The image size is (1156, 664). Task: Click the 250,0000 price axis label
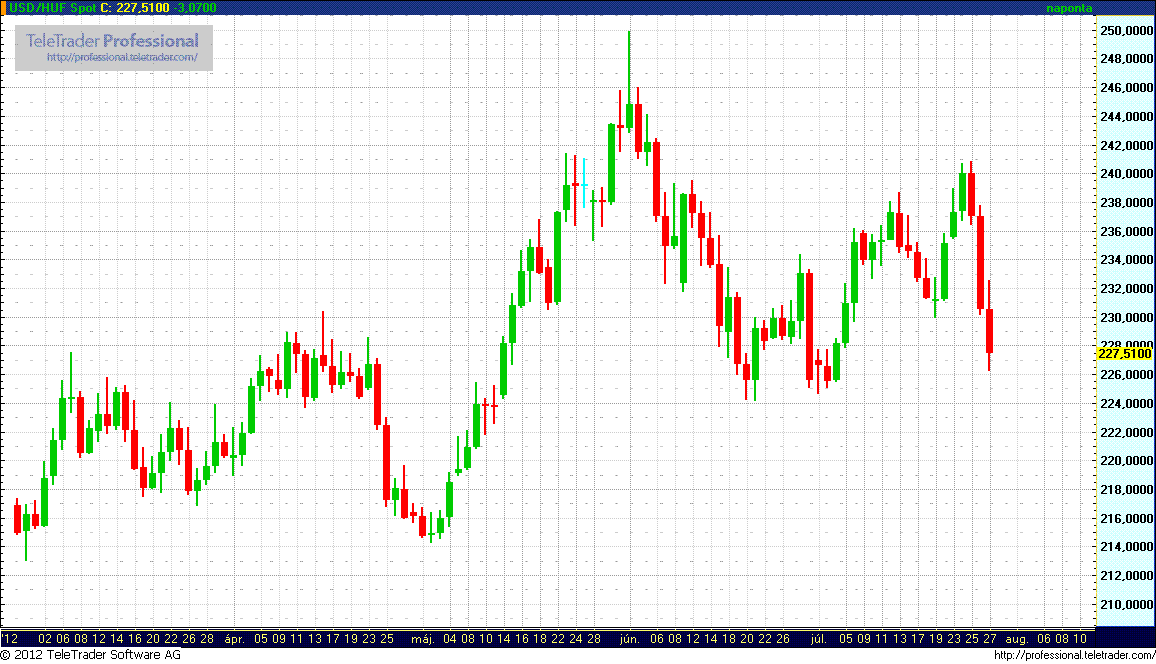point(1125,31)
